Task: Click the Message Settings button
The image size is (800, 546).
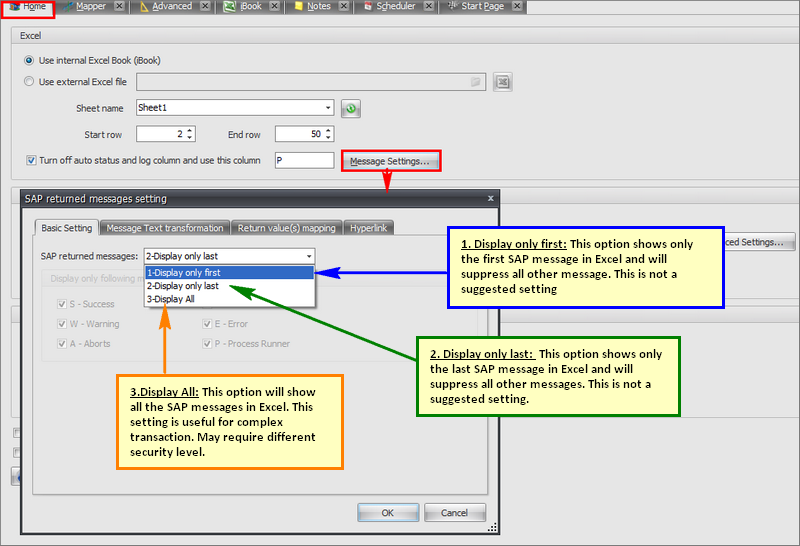Action: 390,161
